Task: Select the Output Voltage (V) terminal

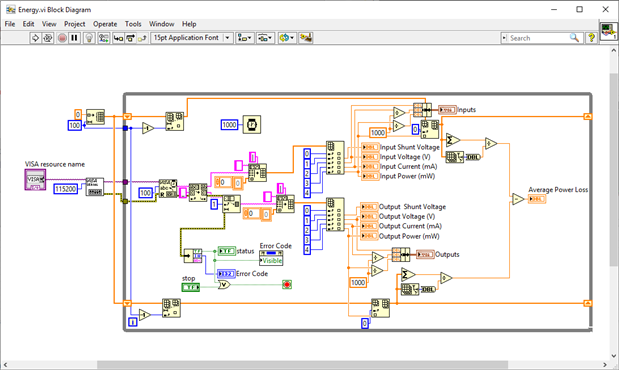Action: coord(369,217)
